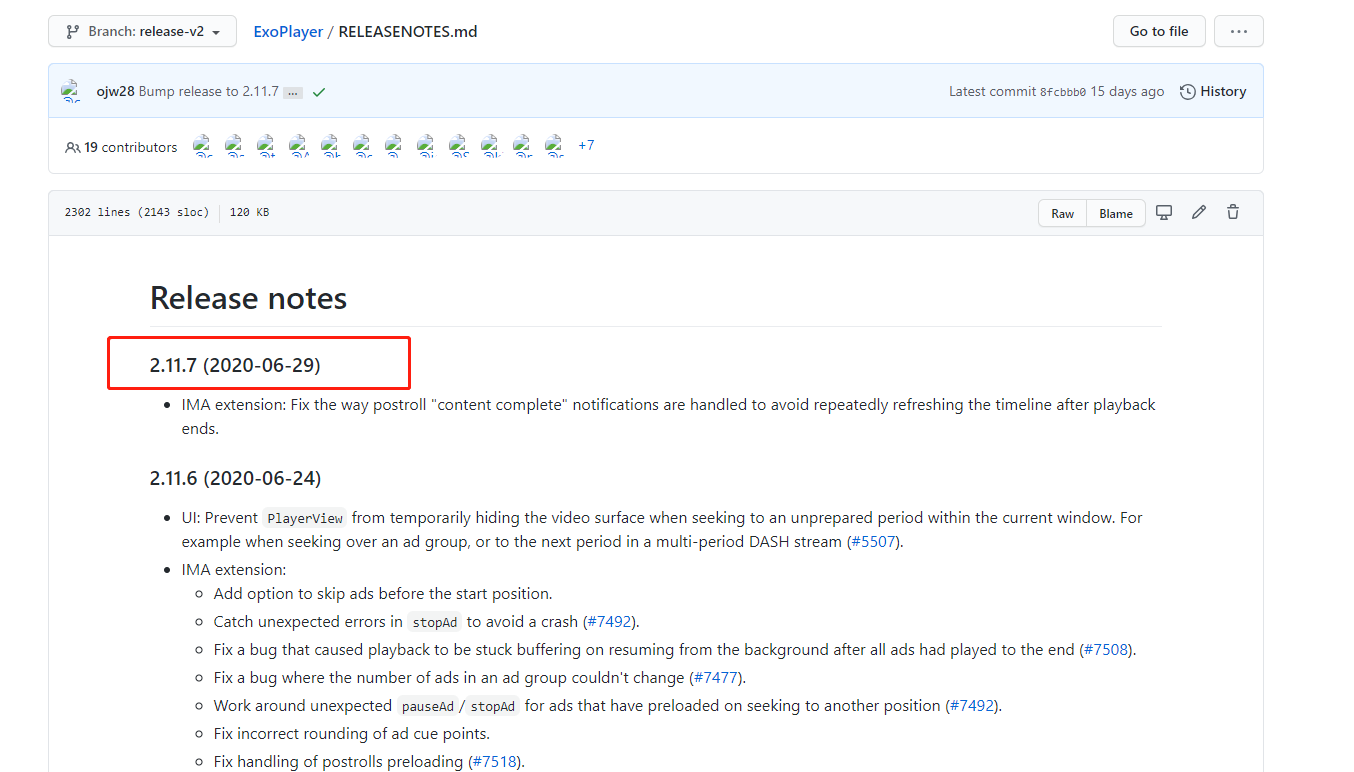Viewport: 1354px width, 772px height.
Task: Open the Branch: release-v2 dropdown
Action: (x=142, y=31)
